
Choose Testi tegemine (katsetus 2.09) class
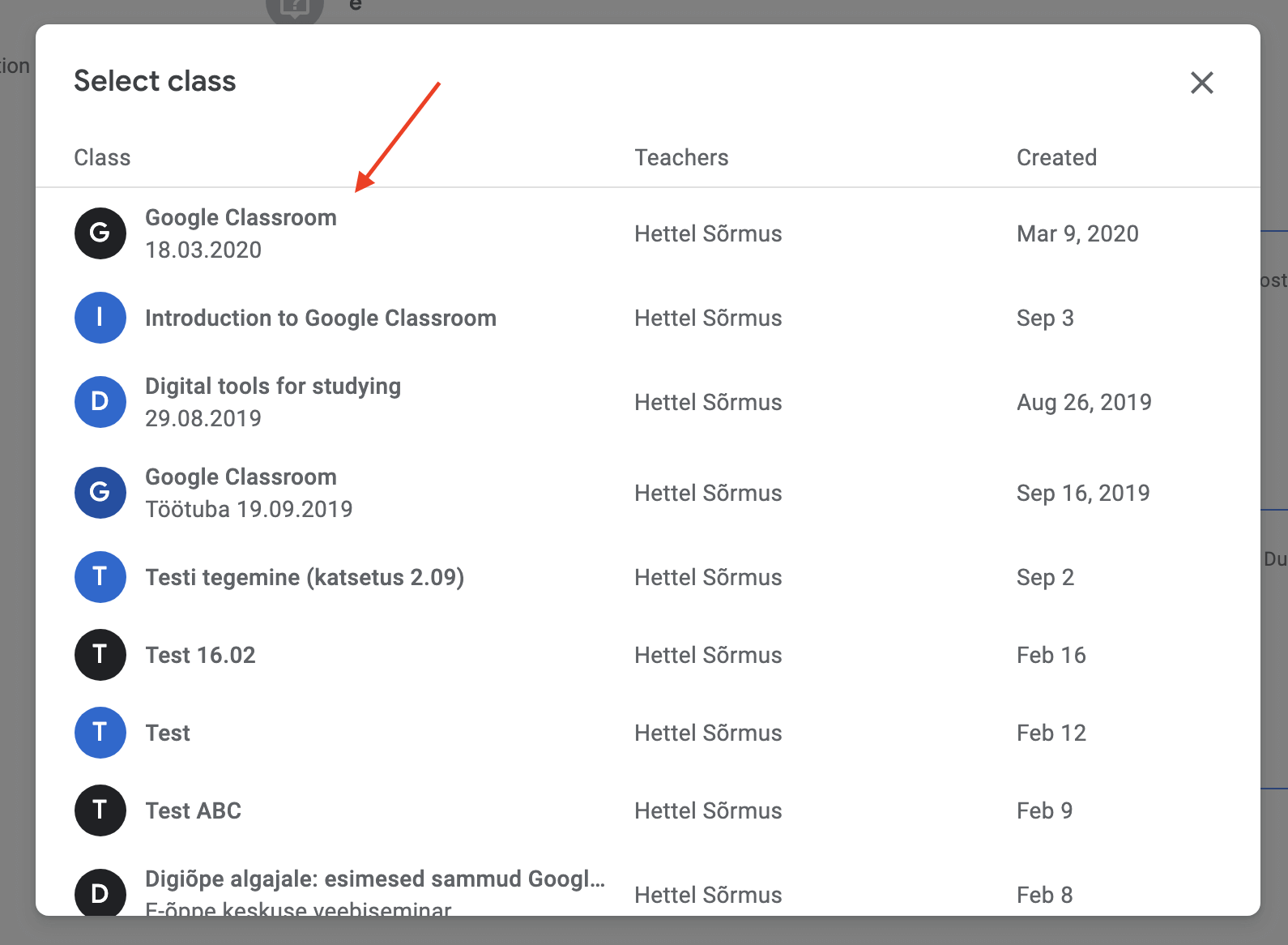click(648, 577)
